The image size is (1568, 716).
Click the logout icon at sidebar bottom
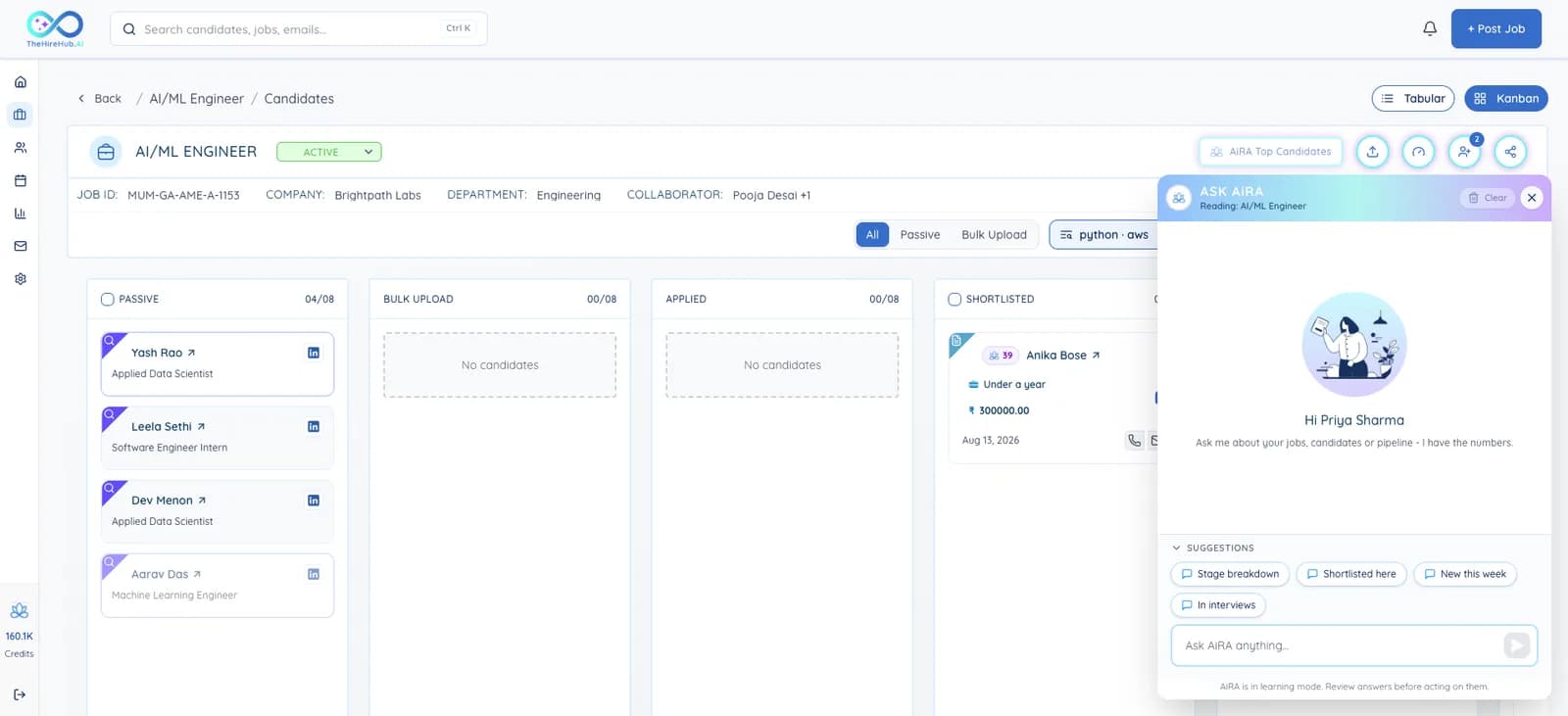coord(20,694)
